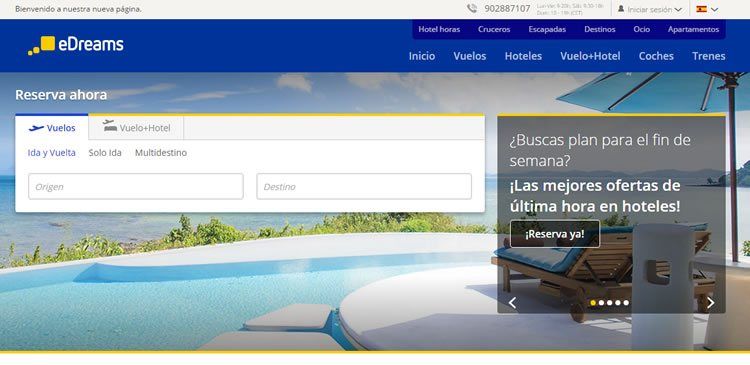Open the Escapadas link

547,29
